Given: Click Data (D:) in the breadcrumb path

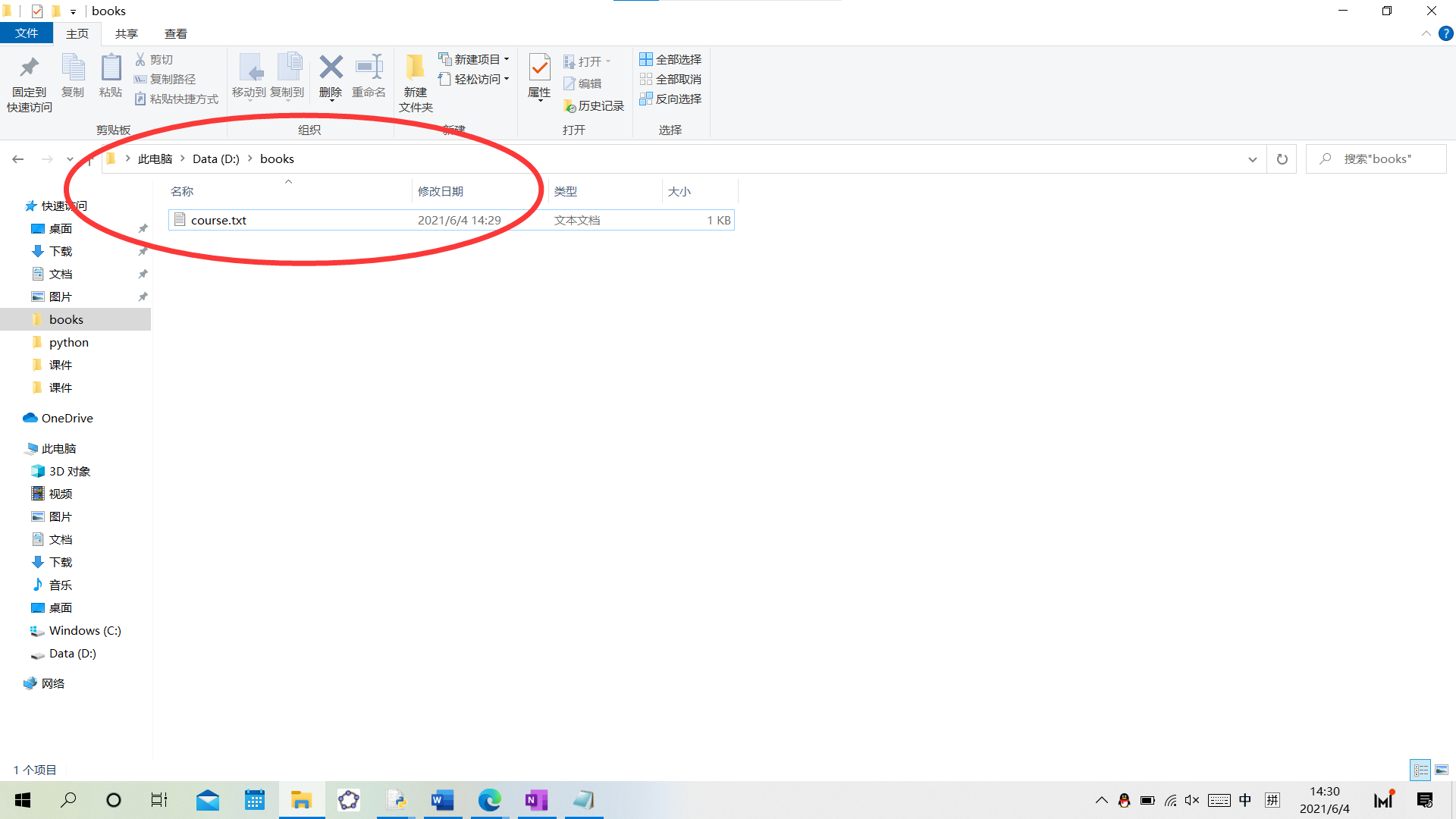Looking at the screenshot, I should [215, 158].
